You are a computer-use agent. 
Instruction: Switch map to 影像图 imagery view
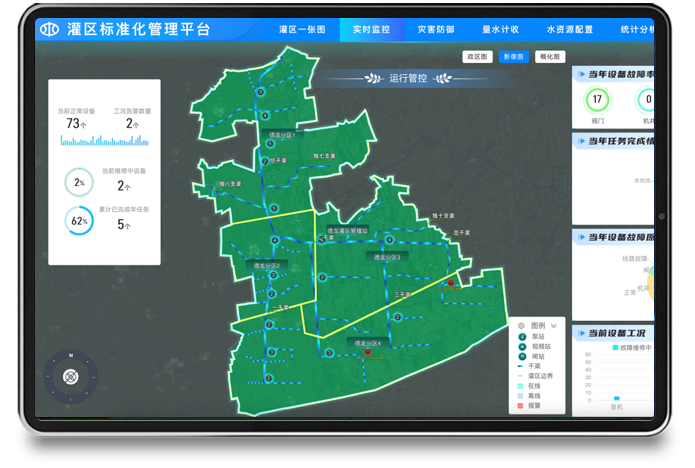pyautogui.click(x=513, y=57)
